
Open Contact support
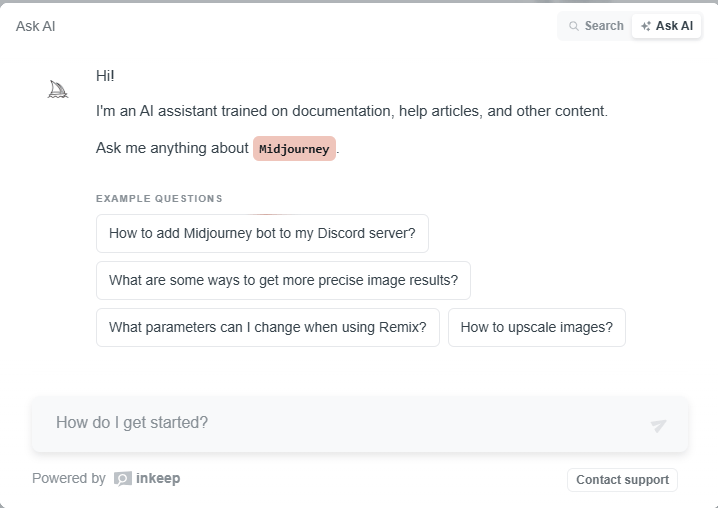point(622,480)
